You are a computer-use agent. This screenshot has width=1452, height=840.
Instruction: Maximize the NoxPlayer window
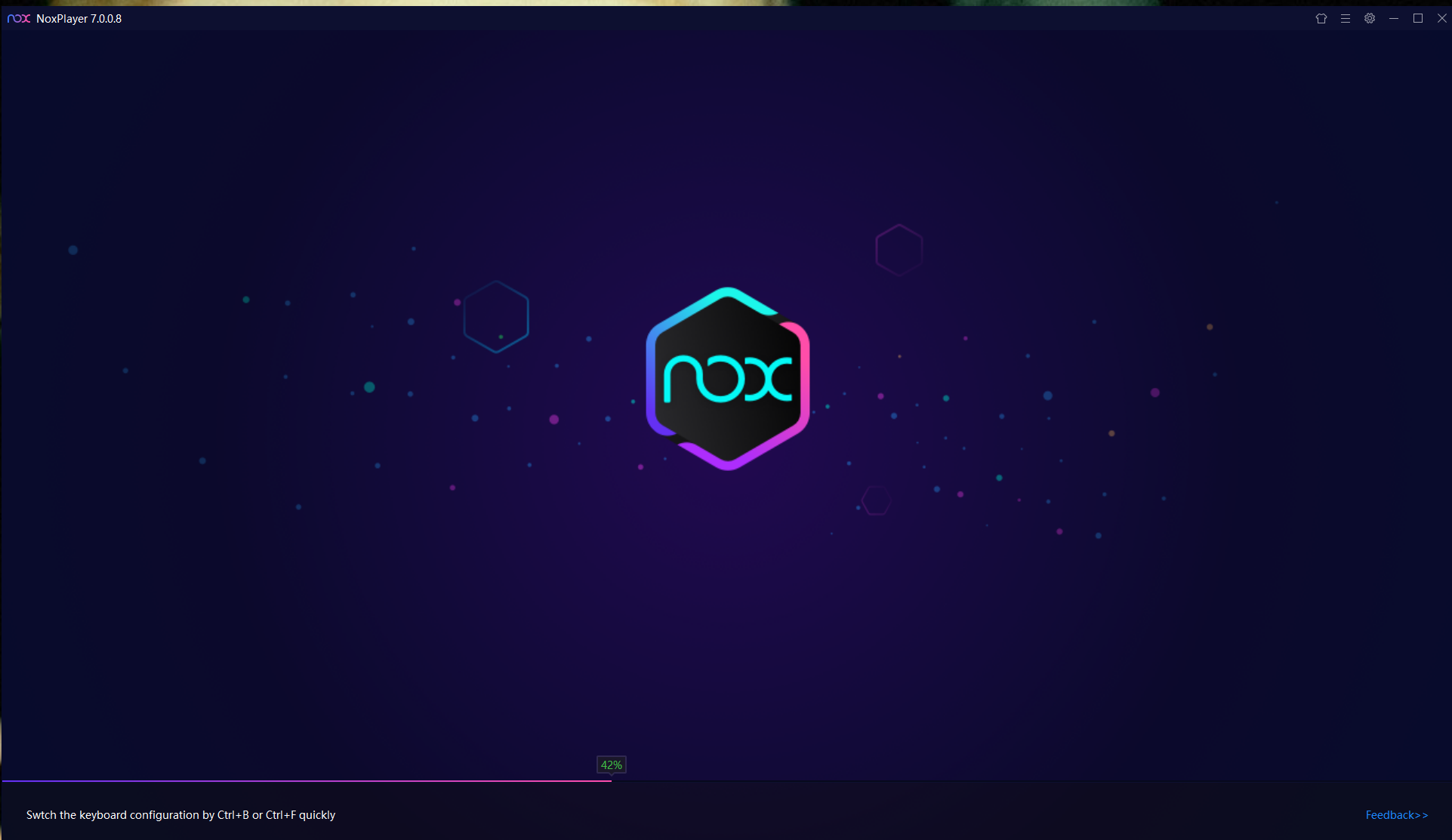pyautogui.click(x=1417, y=18)
